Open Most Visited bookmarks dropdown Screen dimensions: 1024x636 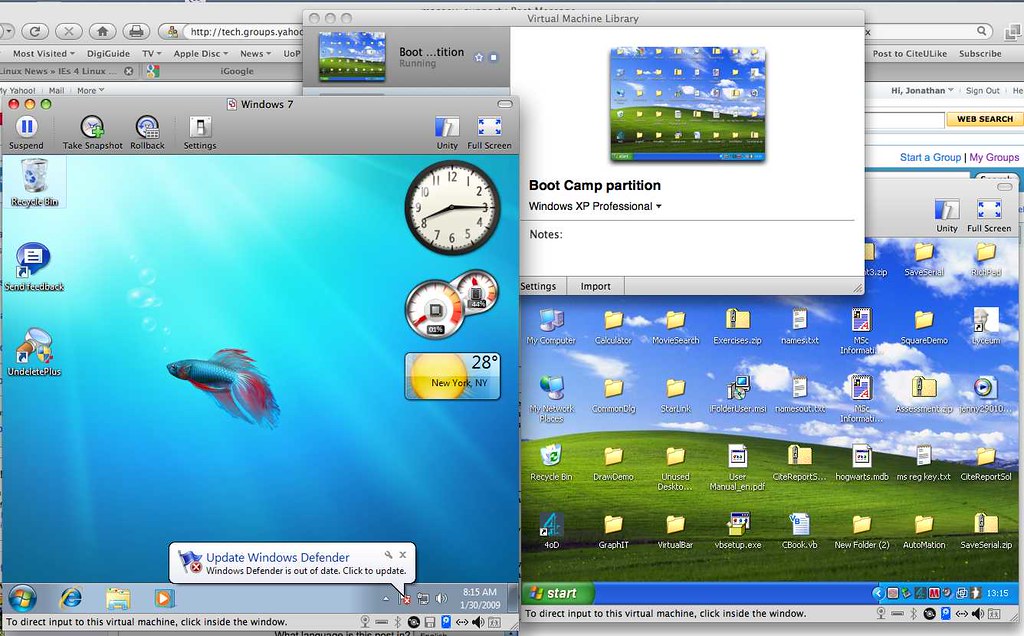43,54
